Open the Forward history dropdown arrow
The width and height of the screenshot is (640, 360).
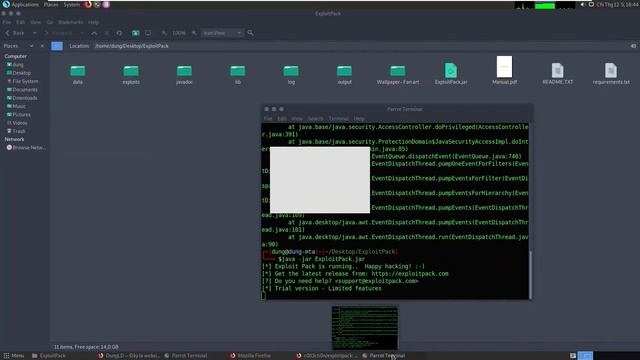point(82,33)
